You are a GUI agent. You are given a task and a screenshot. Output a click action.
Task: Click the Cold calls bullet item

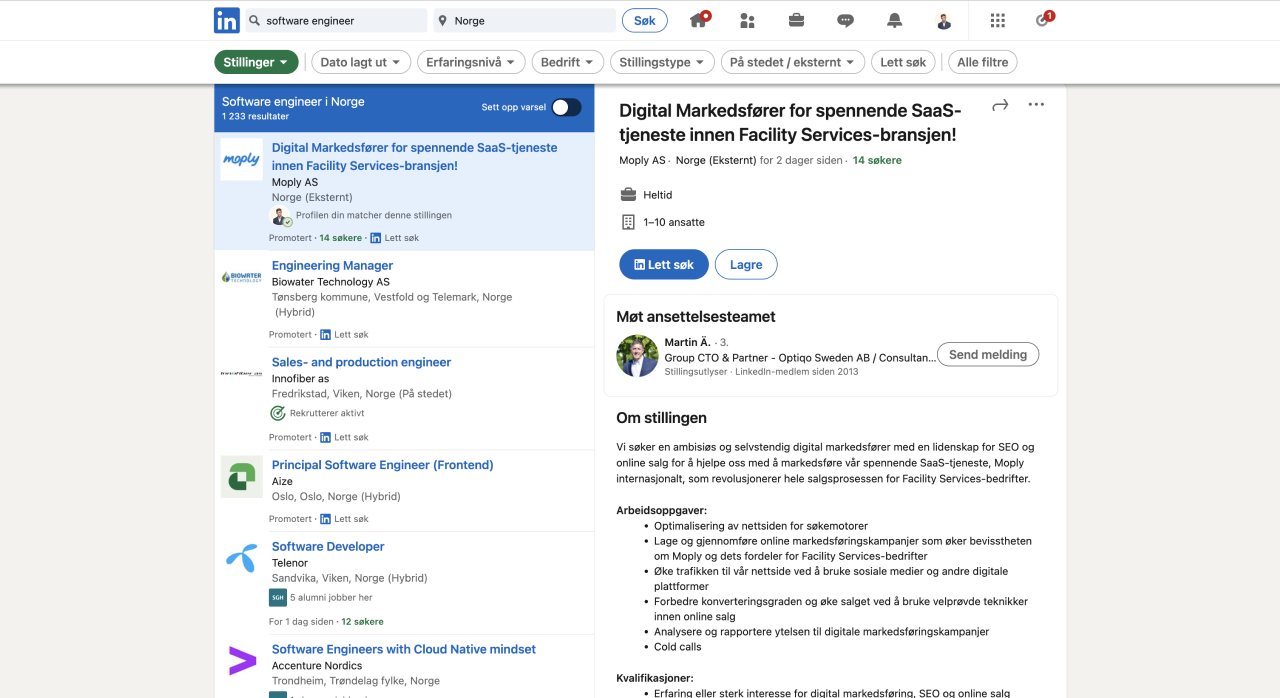(678, 647)
